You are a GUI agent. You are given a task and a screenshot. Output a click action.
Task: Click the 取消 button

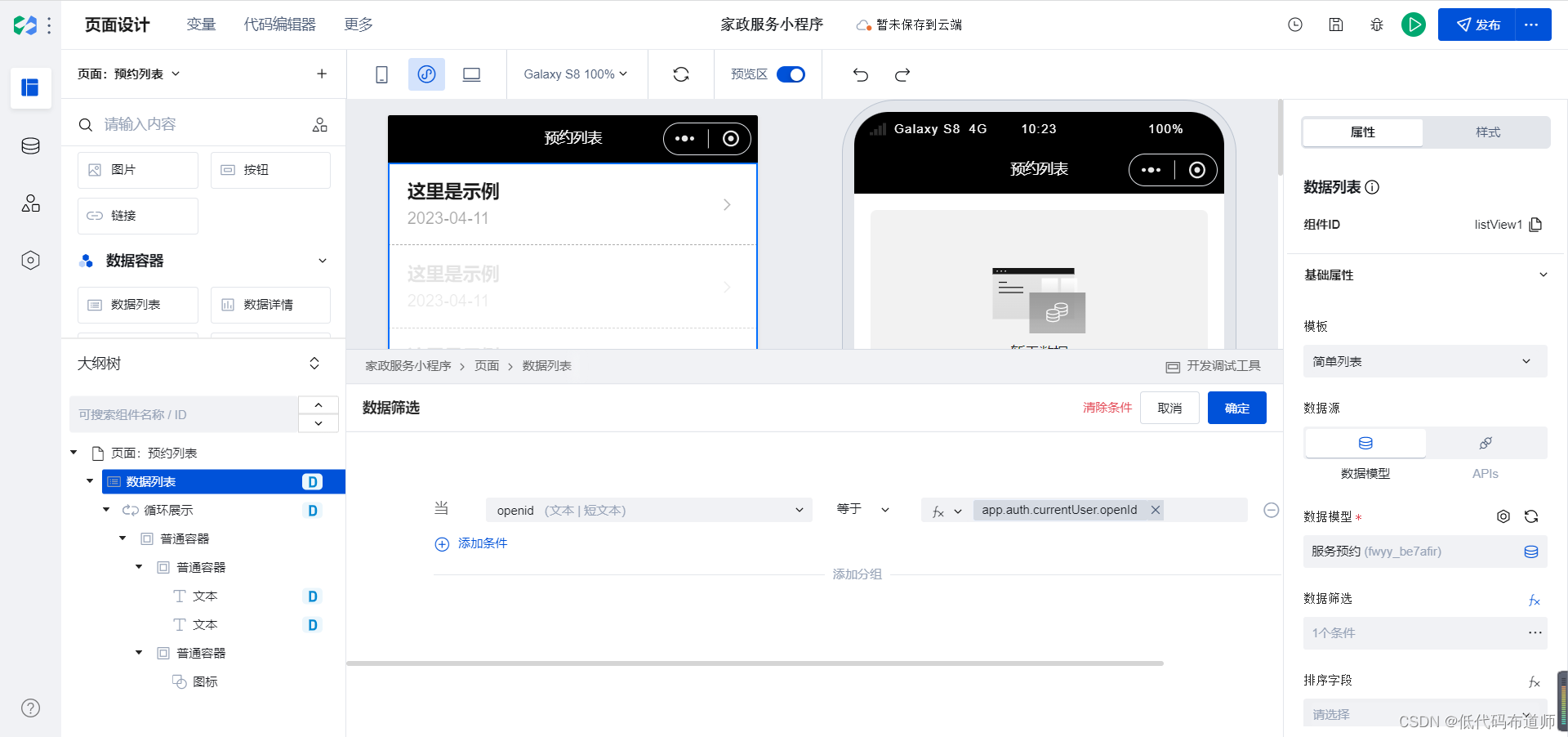(1169, 408)
